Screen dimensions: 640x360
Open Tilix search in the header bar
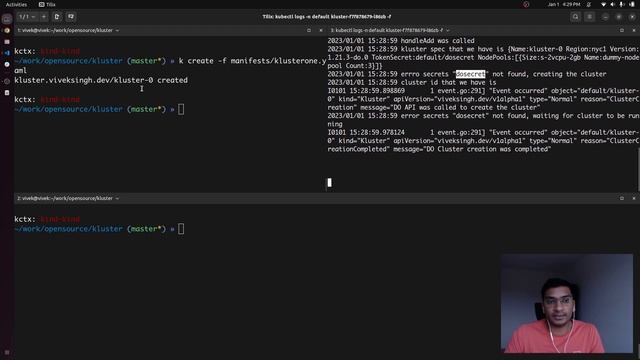pyautogui.click(x=576, y=17)
